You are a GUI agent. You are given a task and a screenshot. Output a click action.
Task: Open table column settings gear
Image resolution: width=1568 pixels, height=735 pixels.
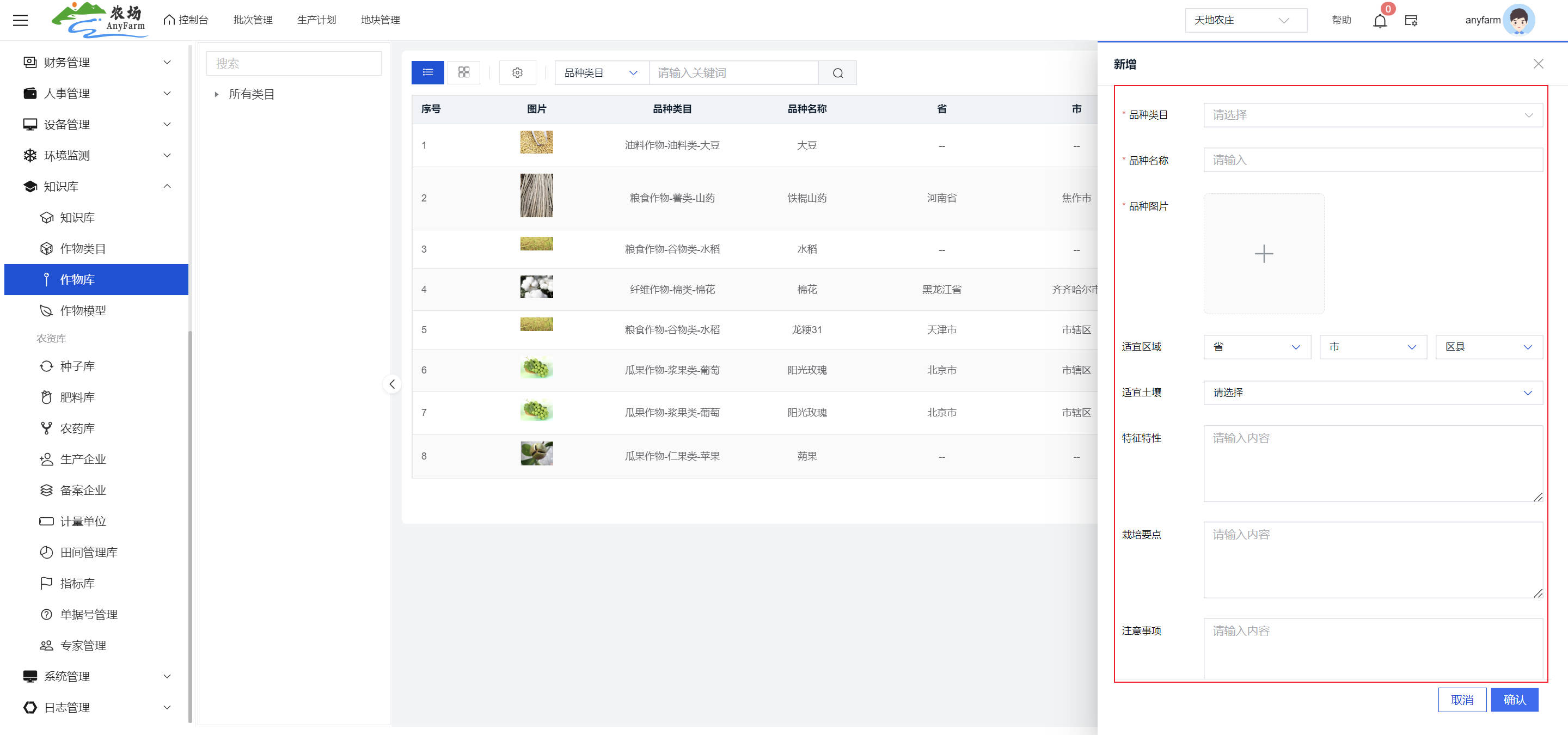[x=517, y=72]
